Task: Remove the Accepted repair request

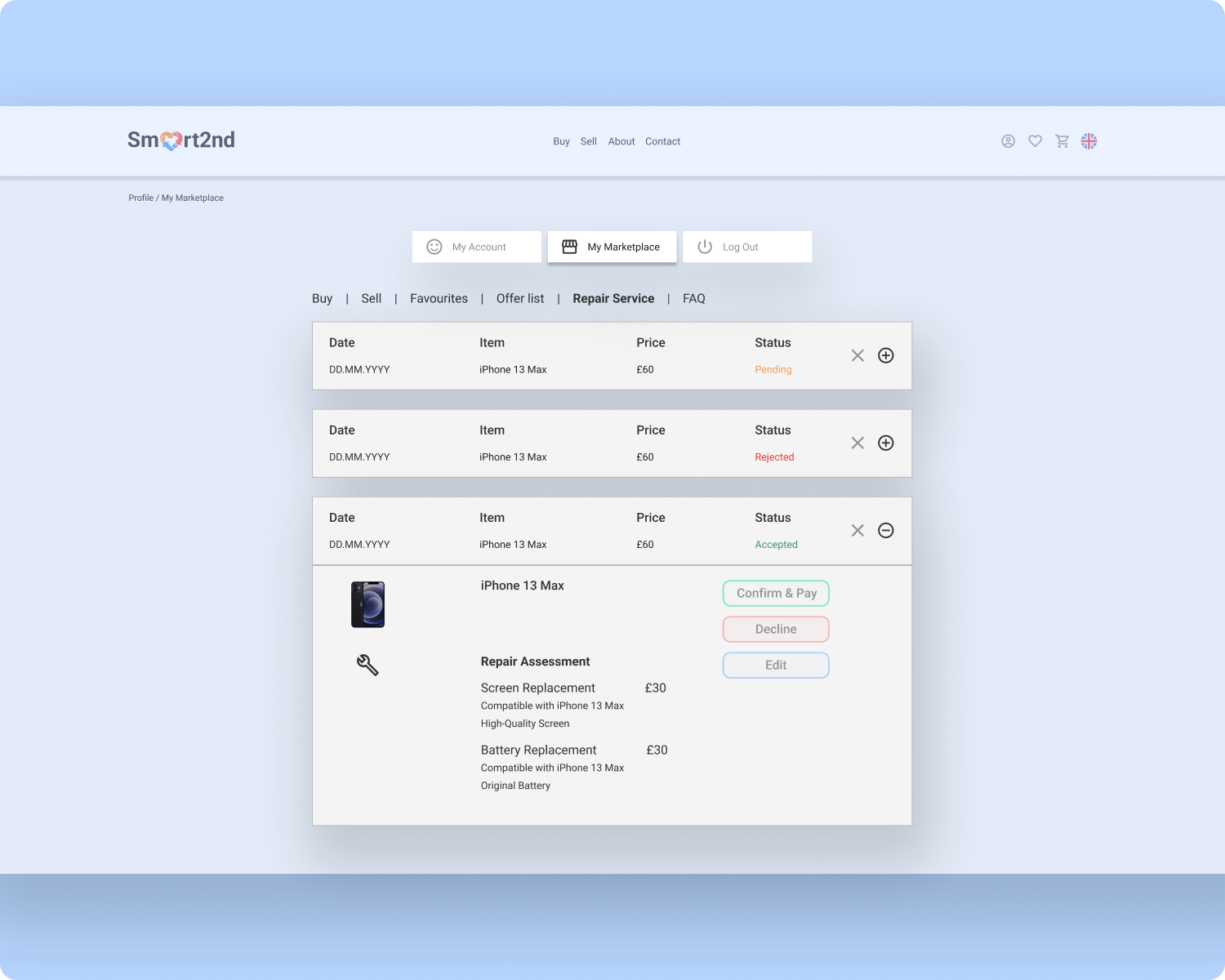Action: 857,530
